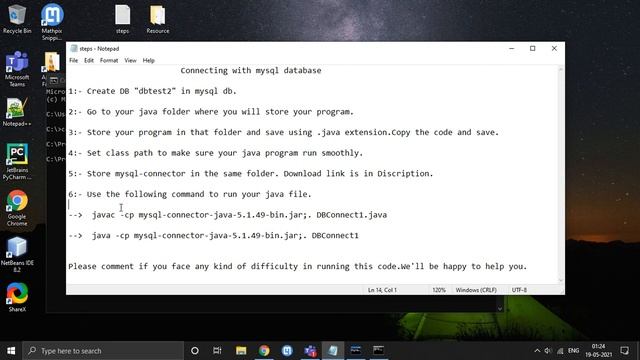
Task: Click the step 4 'Set class path' line
Action: pyautogui.click(x=216, y=153)
